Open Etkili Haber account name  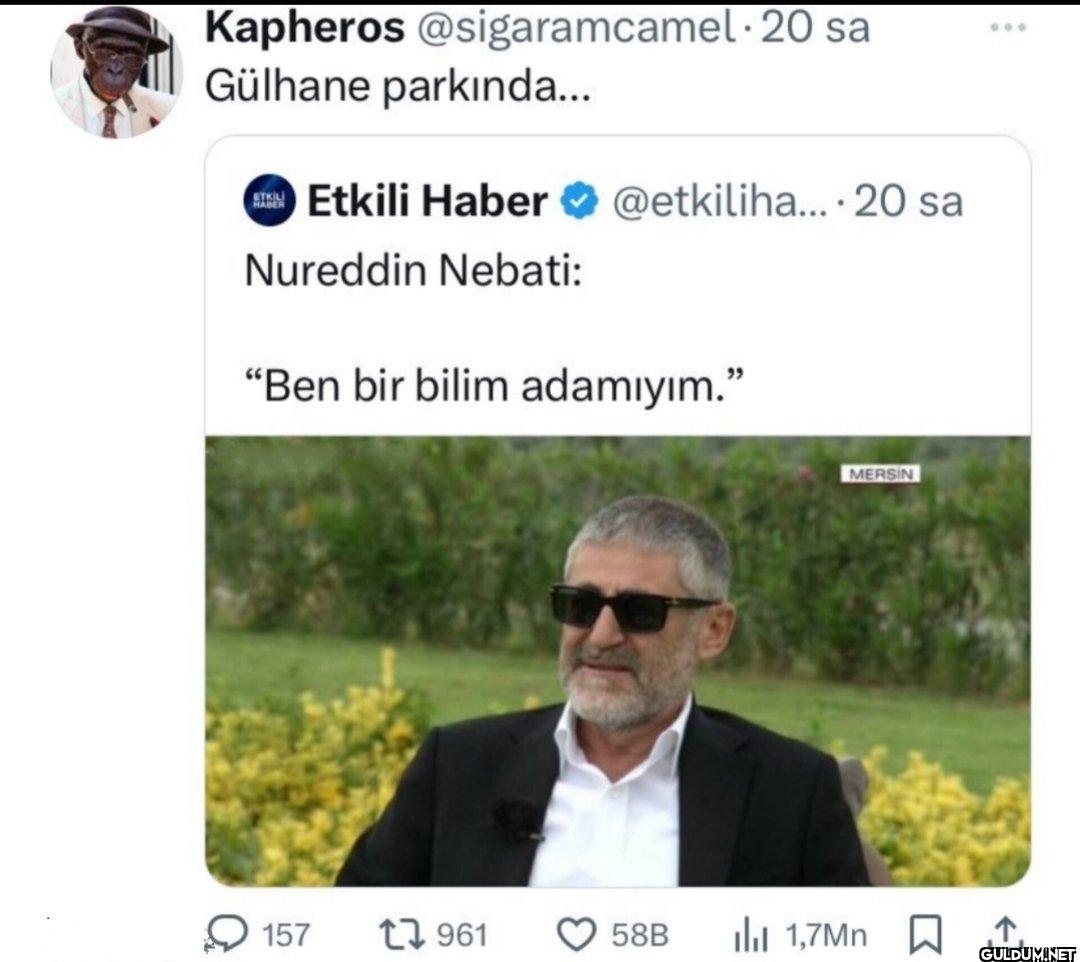427,200
